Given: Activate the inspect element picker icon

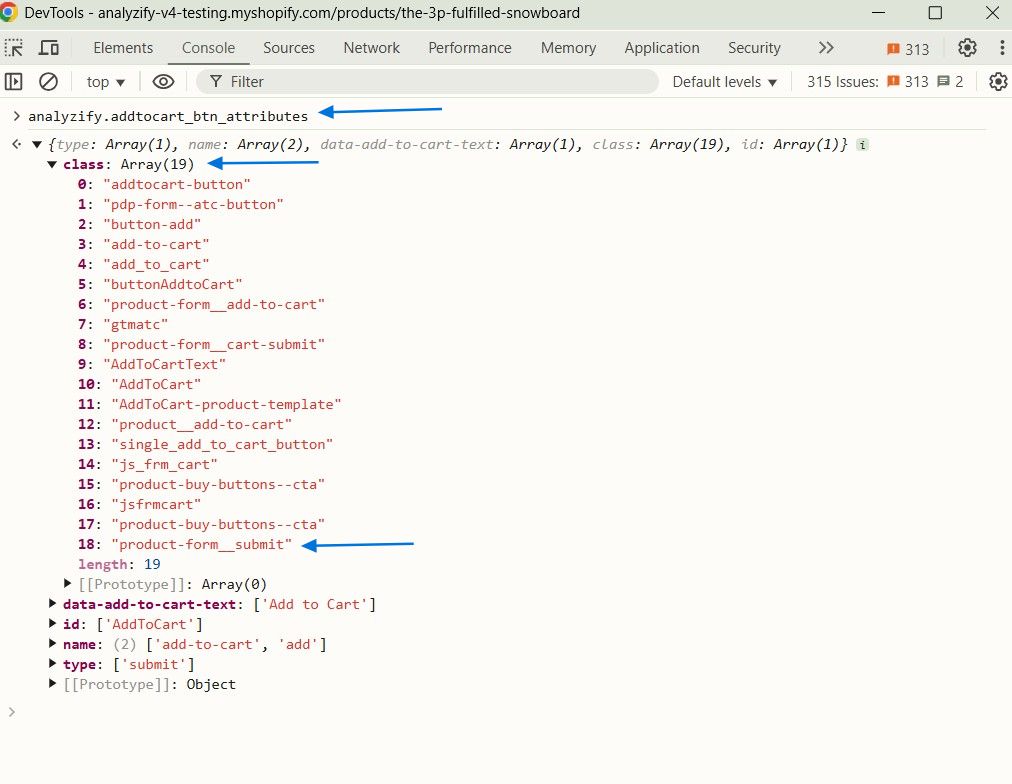Looking at the screenshot, I should pos(14,48).
